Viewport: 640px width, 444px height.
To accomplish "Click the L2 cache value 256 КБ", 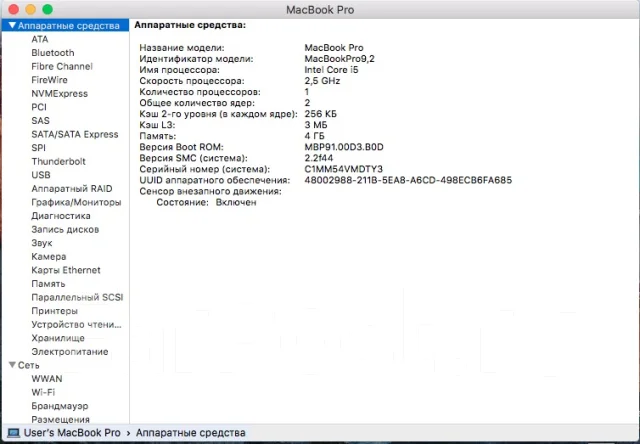I will pyautogui.click(x=320, y=114).
